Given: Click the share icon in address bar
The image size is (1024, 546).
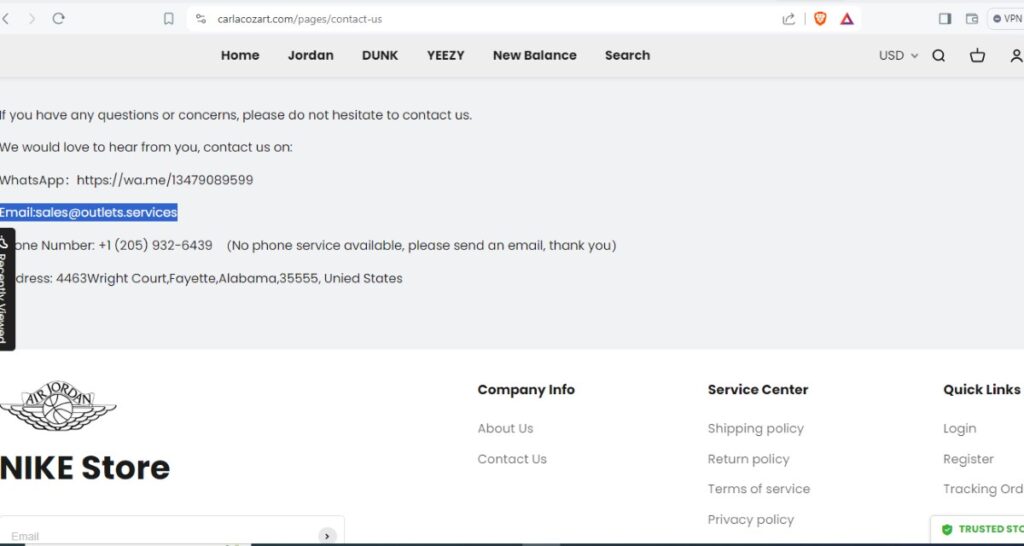Looking at the screenshot, I should [x=789, y=19].
